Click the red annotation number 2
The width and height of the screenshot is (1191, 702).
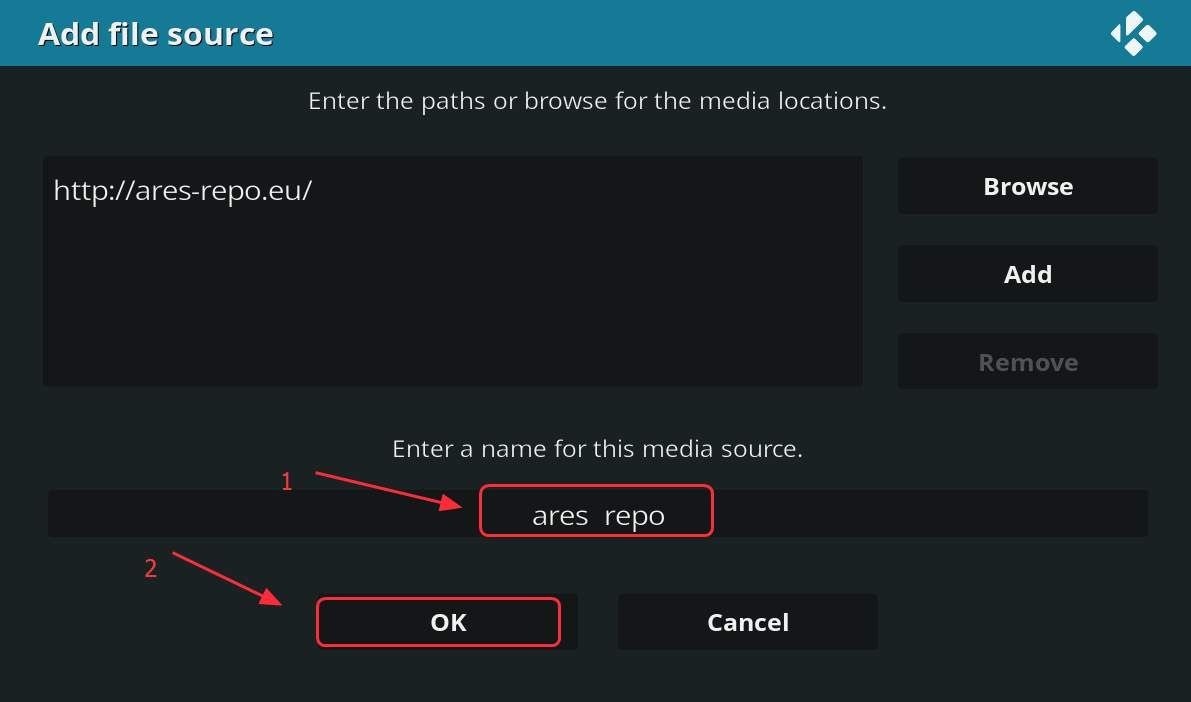[x=151, y=569]
